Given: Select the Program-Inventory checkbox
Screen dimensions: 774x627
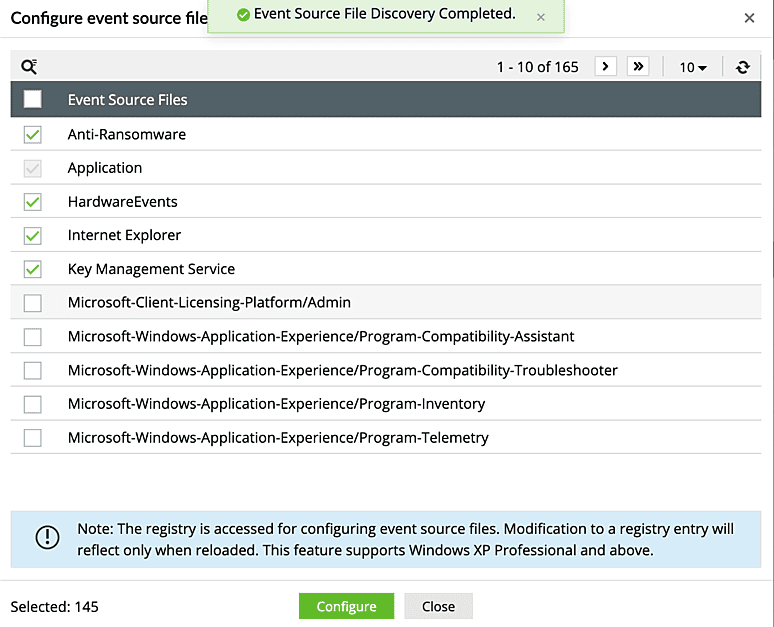Looking at the screenshot, I should (33, 404).
